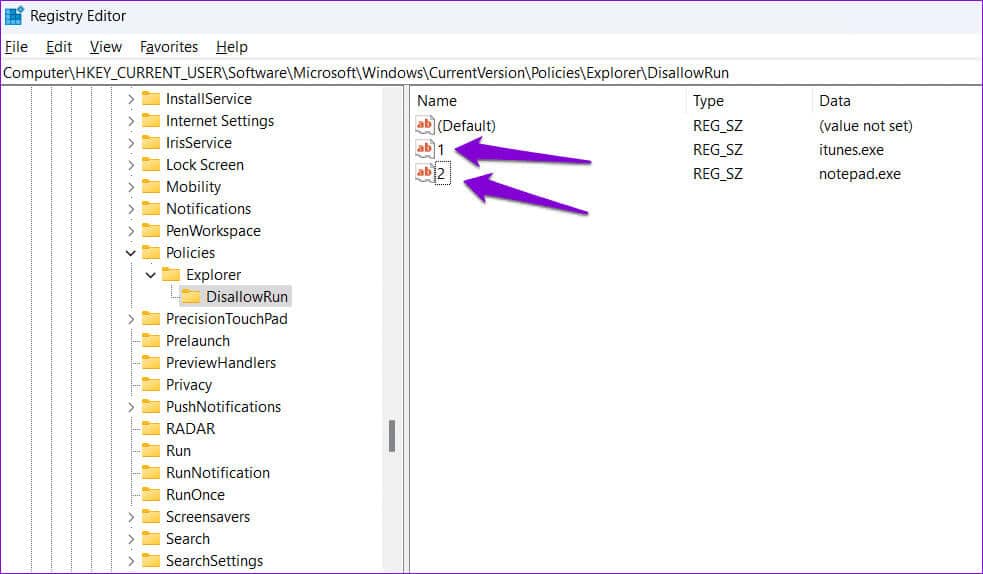Select the Run folder icon
This screenshot has height=574, width=983.
tap(151, 450)
